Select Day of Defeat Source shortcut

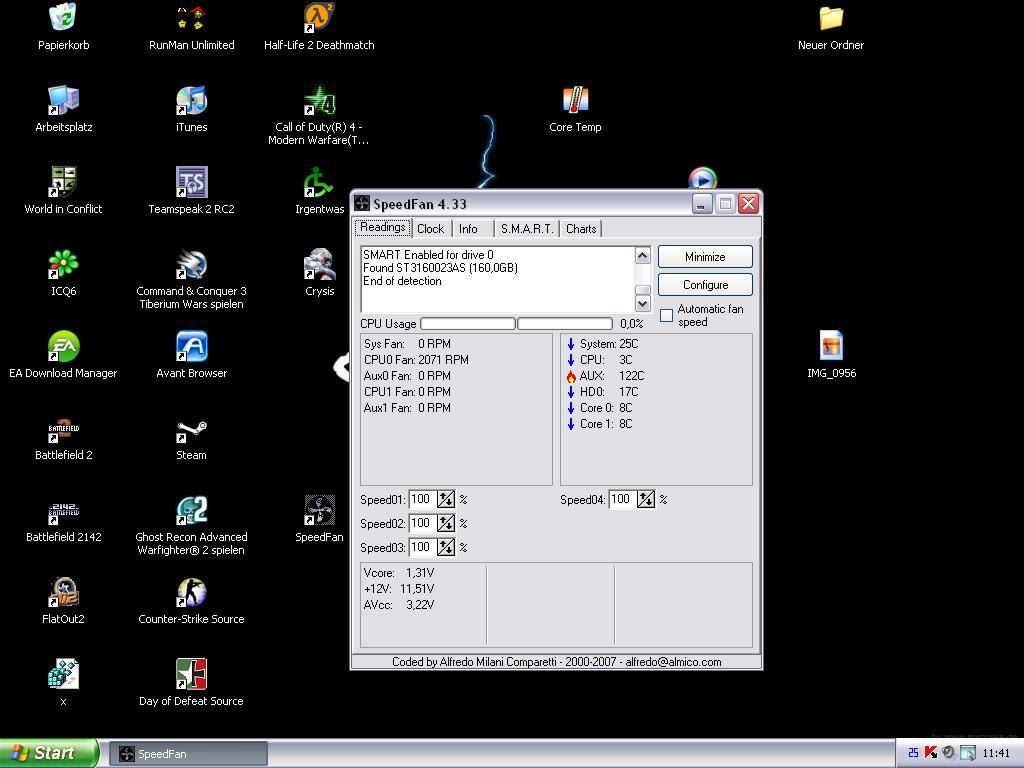coord(191,675)
